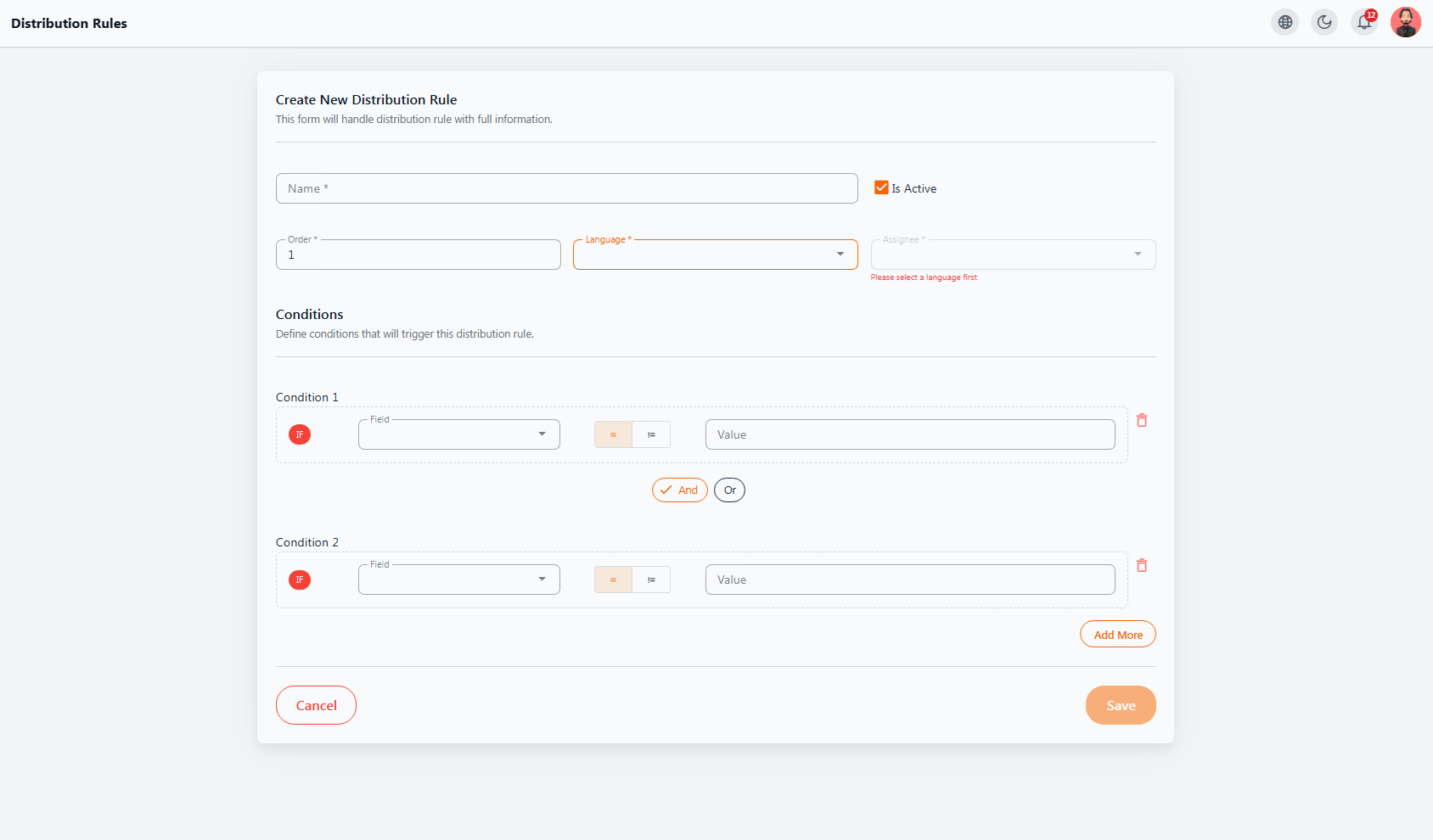This screenshot has height=840, width=1433.
Task: Toggle dark mode moon icon
Action: coord(1324,23)
